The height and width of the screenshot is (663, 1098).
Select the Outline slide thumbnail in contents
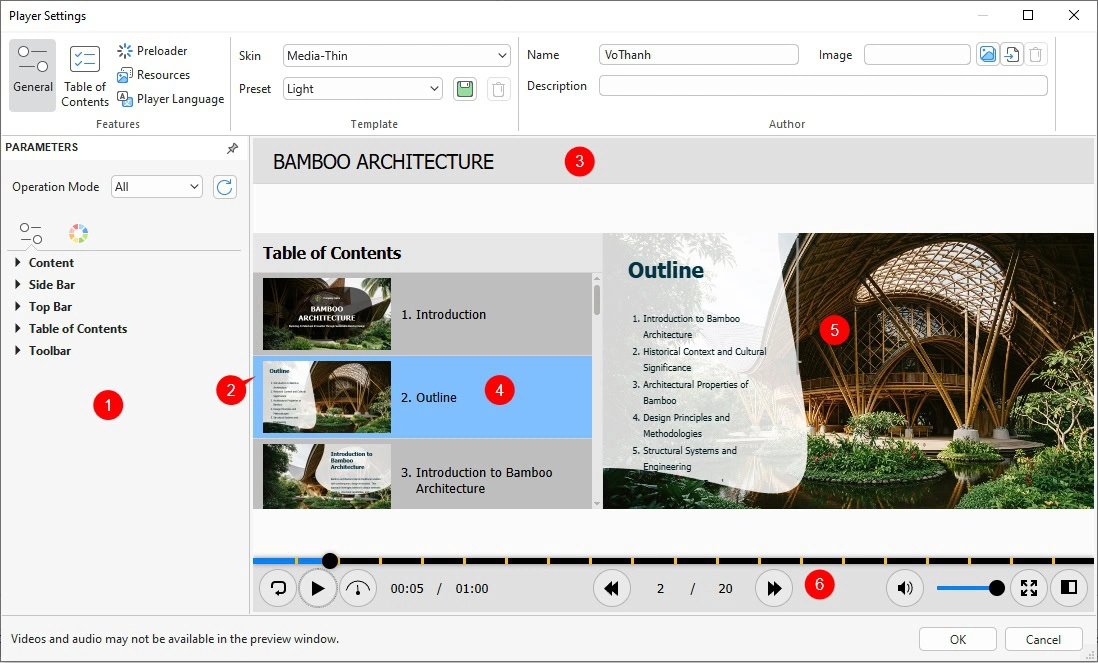pos(326,397)
